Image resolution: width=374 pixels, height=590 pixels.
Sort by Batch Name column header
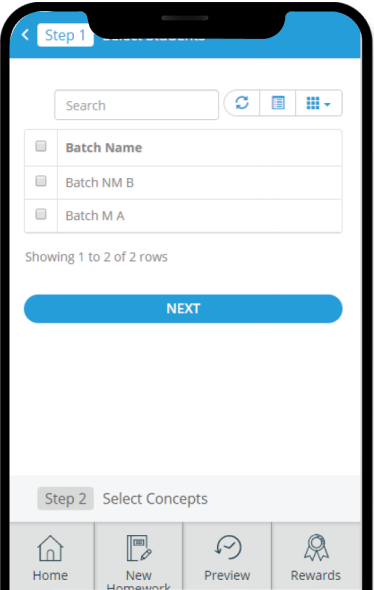(104, 148)
